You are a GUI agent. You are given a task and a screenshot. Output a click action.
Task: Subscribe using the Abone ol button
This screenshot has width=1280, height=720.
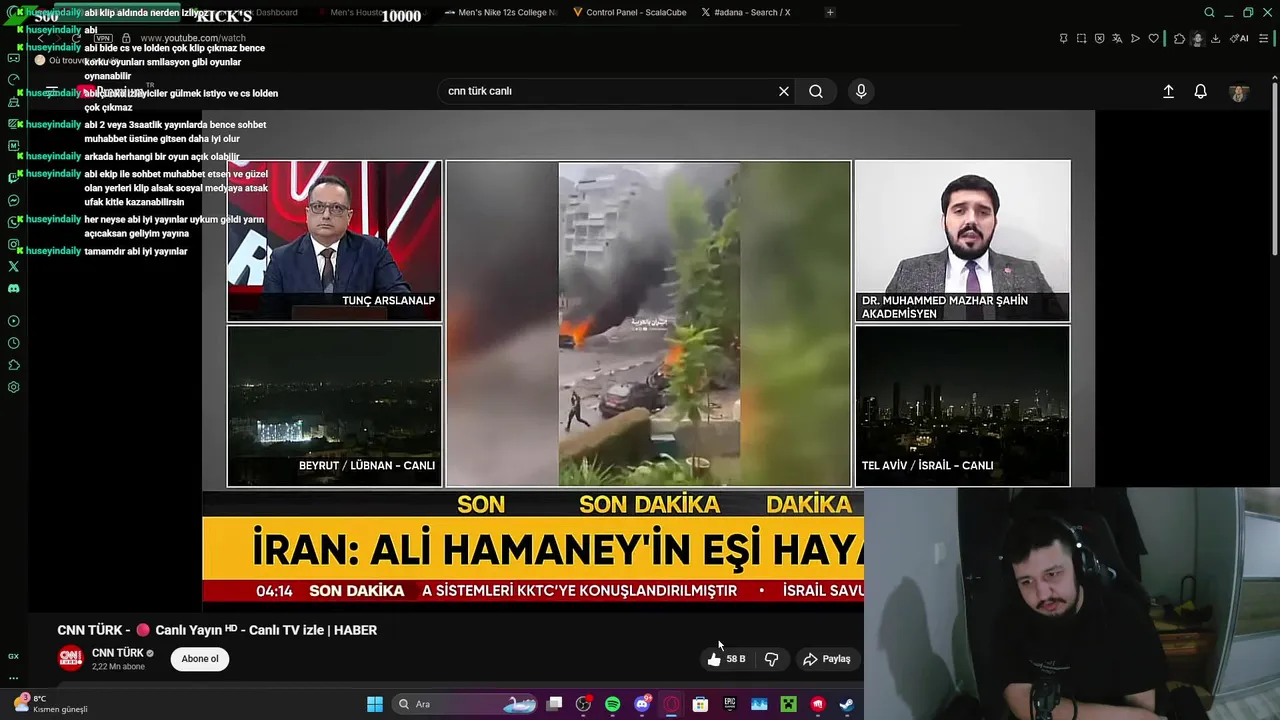click(200, 659)
